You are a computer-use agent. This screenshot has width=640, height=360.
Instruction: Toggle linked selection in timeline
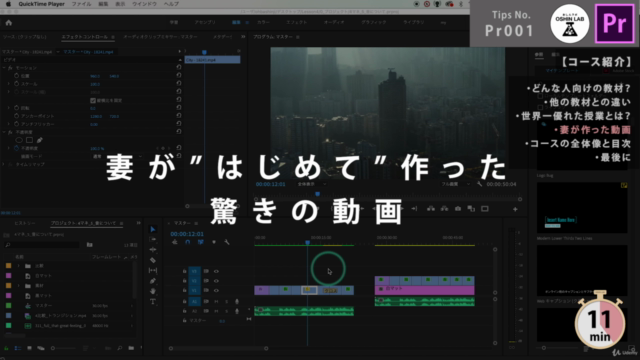tap(200, 242)
